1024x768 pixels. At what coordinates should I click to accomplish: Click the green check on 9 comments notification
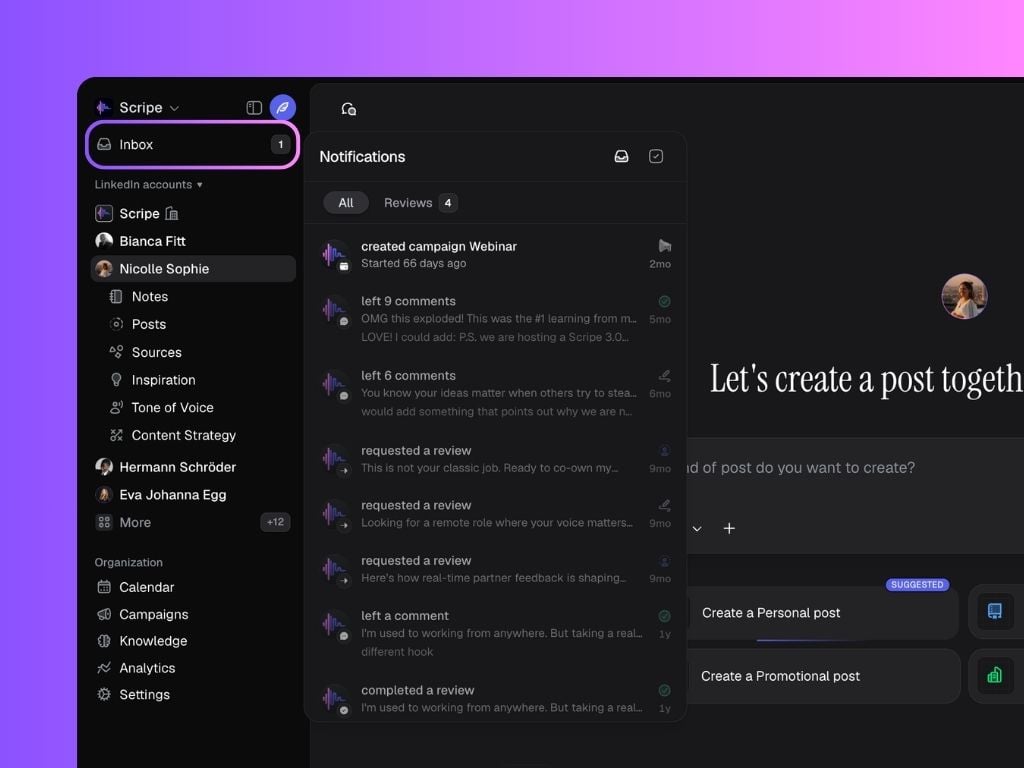[x=665, y=302]
